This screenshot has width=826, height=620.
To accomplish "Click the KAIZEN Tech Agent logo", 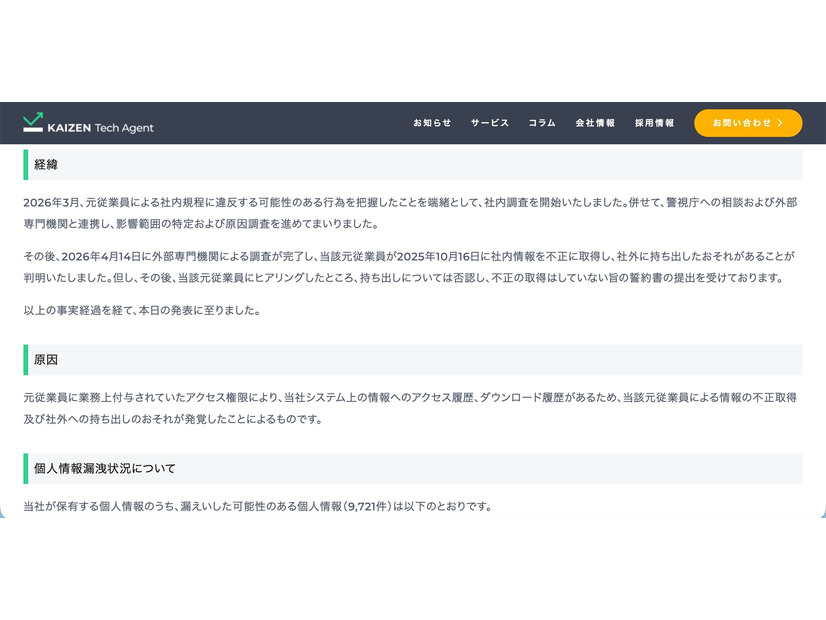I will pos(88,123).
